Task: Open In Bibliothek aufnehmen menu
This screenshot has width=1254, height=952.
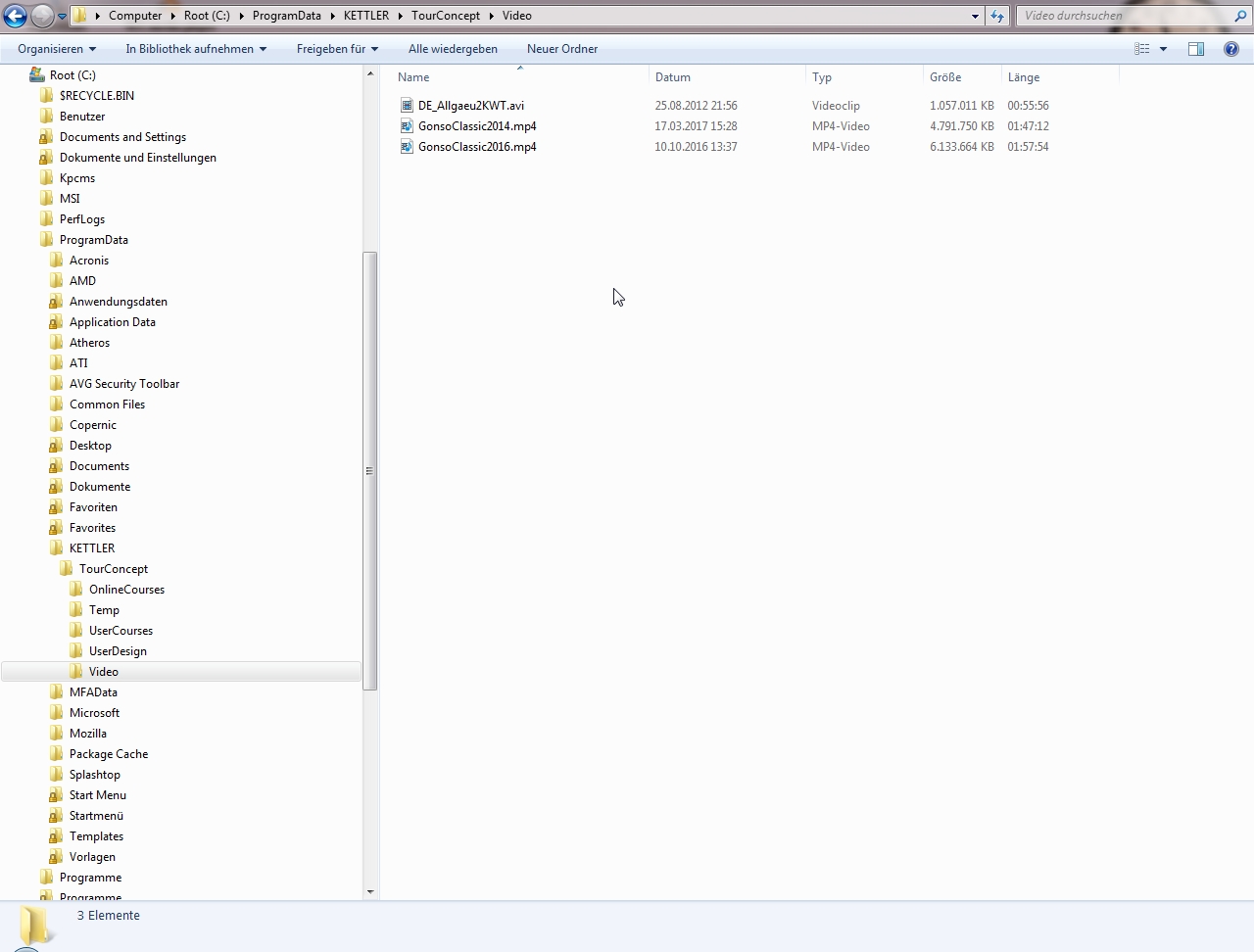Action: 196,49
